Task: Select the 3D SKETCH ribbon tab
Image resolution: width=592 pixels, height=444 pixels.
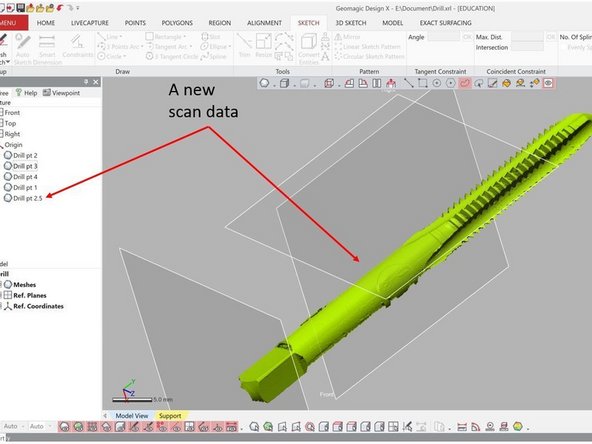Action: point(351,23)
